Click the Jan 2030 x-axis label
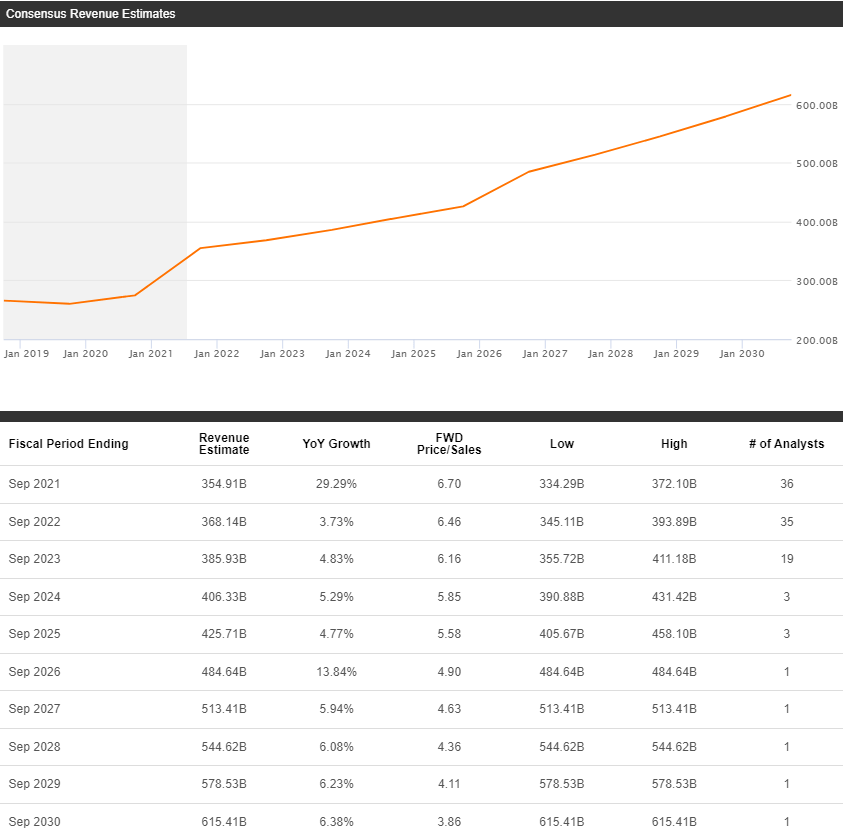Image resolution: width=846 pixels, height=839 pixels. tap(741, 353)
